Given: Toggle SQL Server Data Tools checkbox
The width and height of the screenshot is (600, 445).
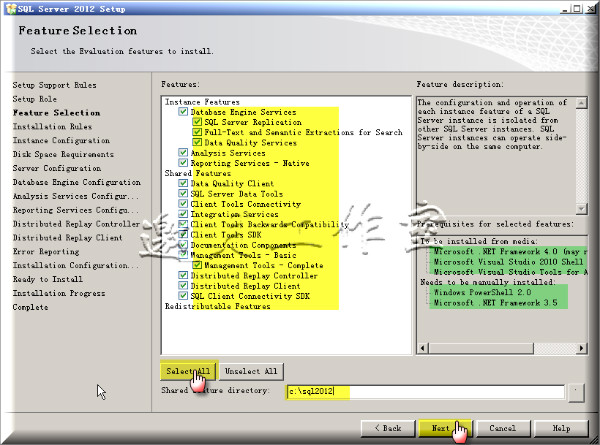Looking at the screenshot, I should point(183,194).
